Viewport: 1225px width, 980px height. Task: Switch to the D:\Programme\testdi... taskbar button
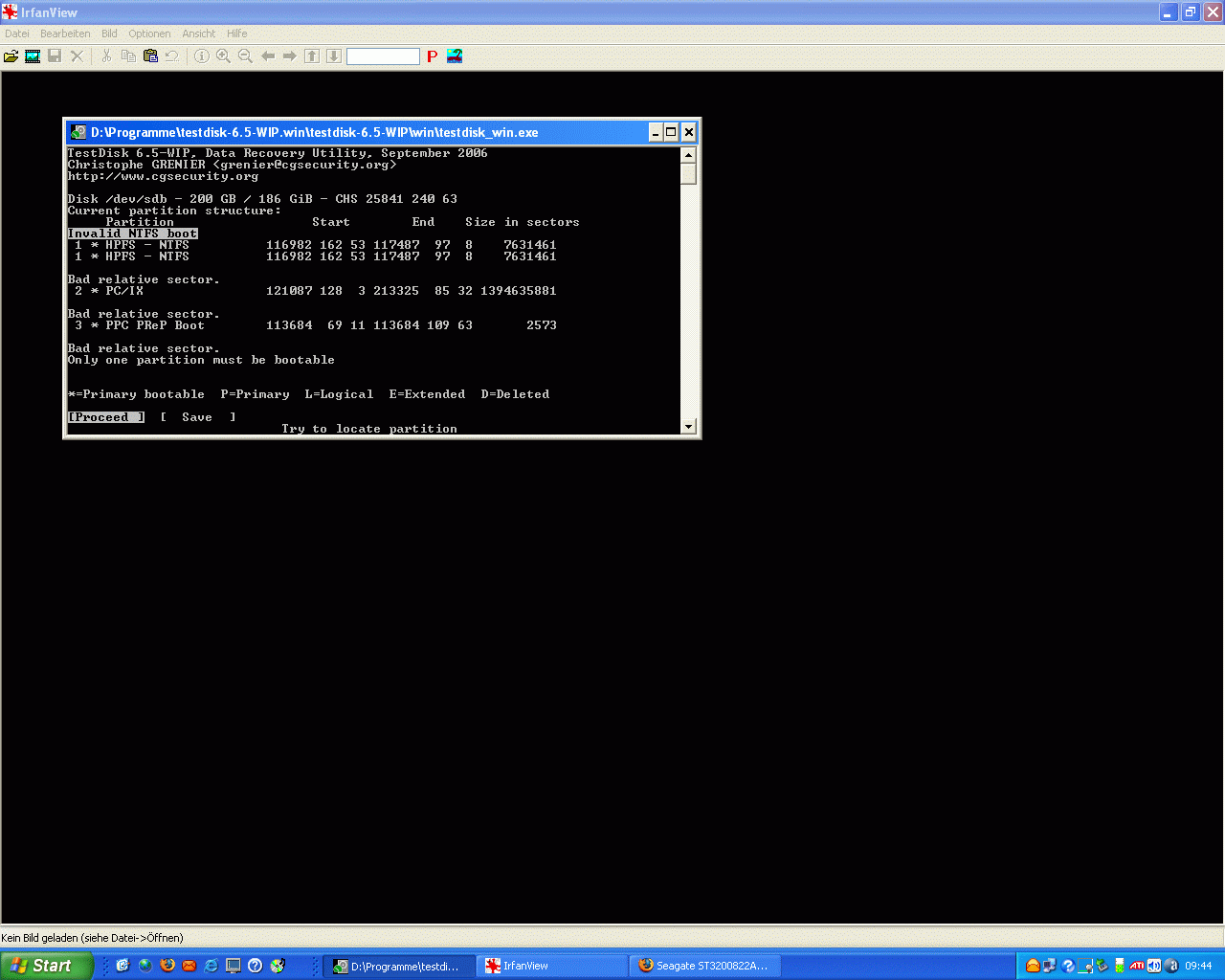[x=399, y=967]
